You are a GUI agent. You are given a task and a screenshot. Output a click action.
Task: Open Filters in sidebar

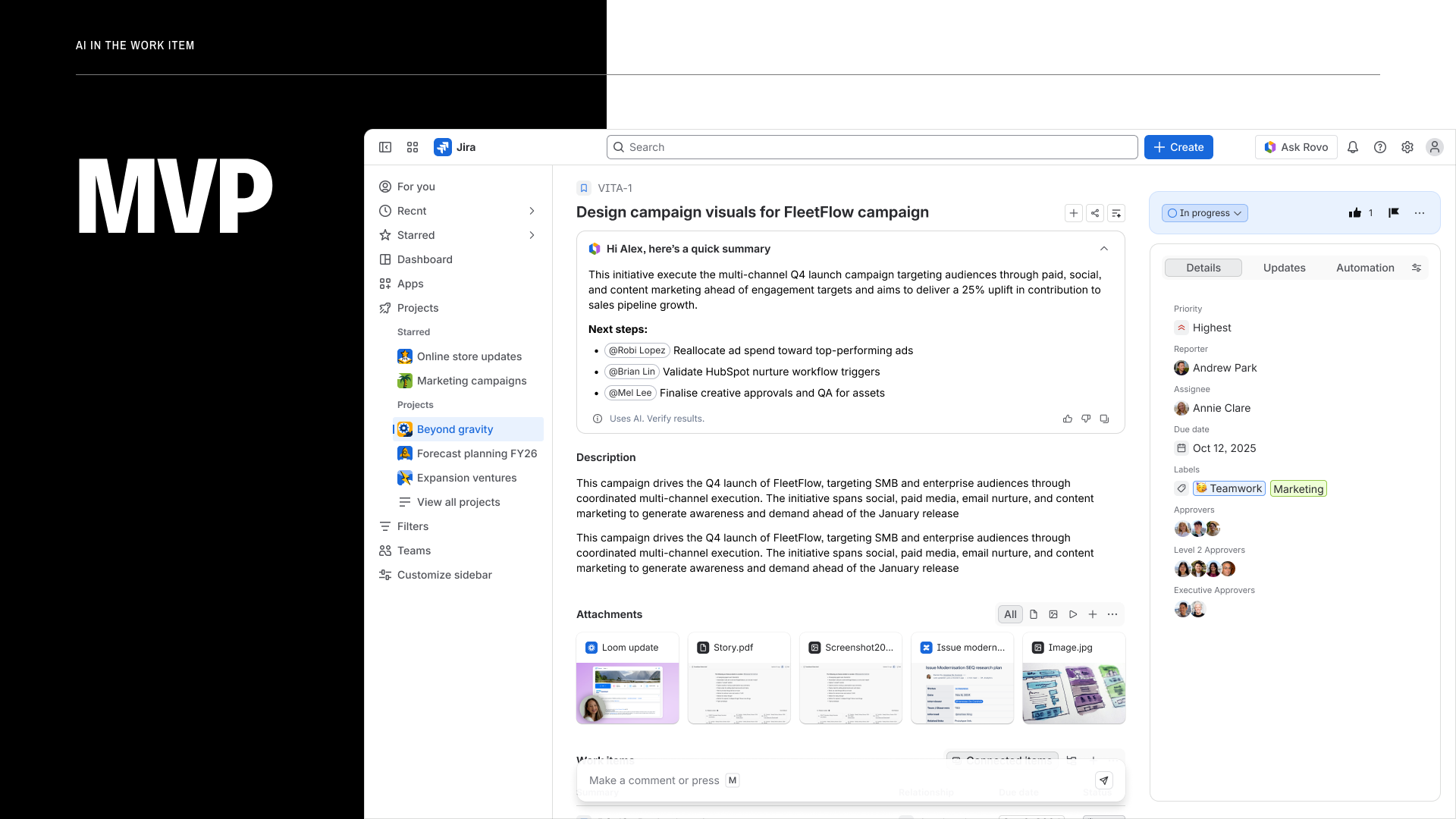click(x=460, y=526)
